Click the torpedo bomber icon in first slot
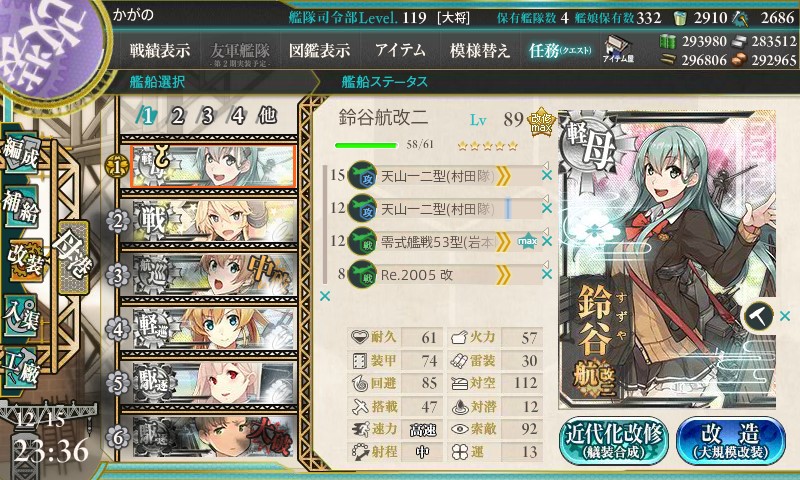This screenshot has height=480, width=800. pos(362,175)
